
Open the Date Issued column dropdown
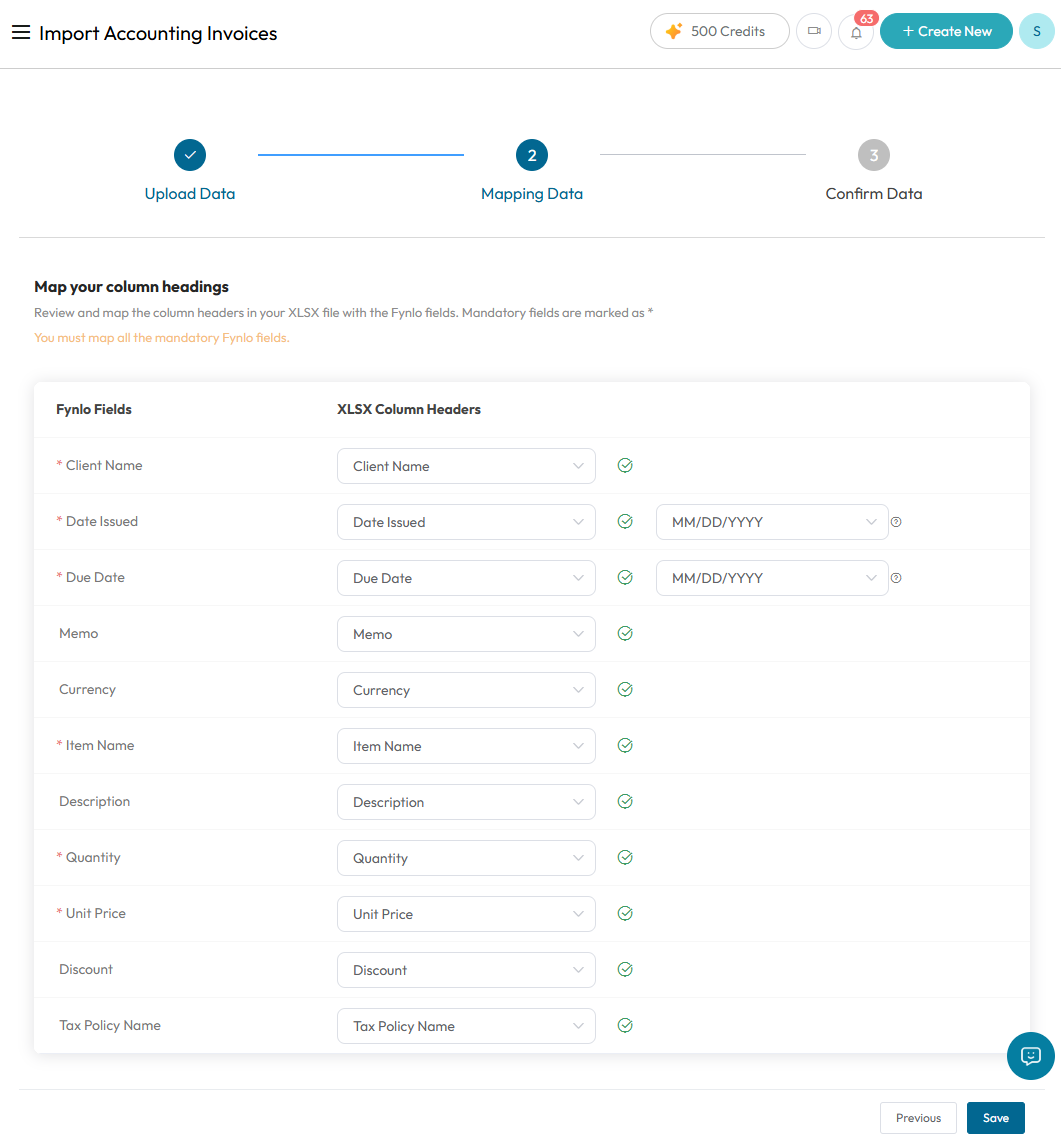point(466,522)
